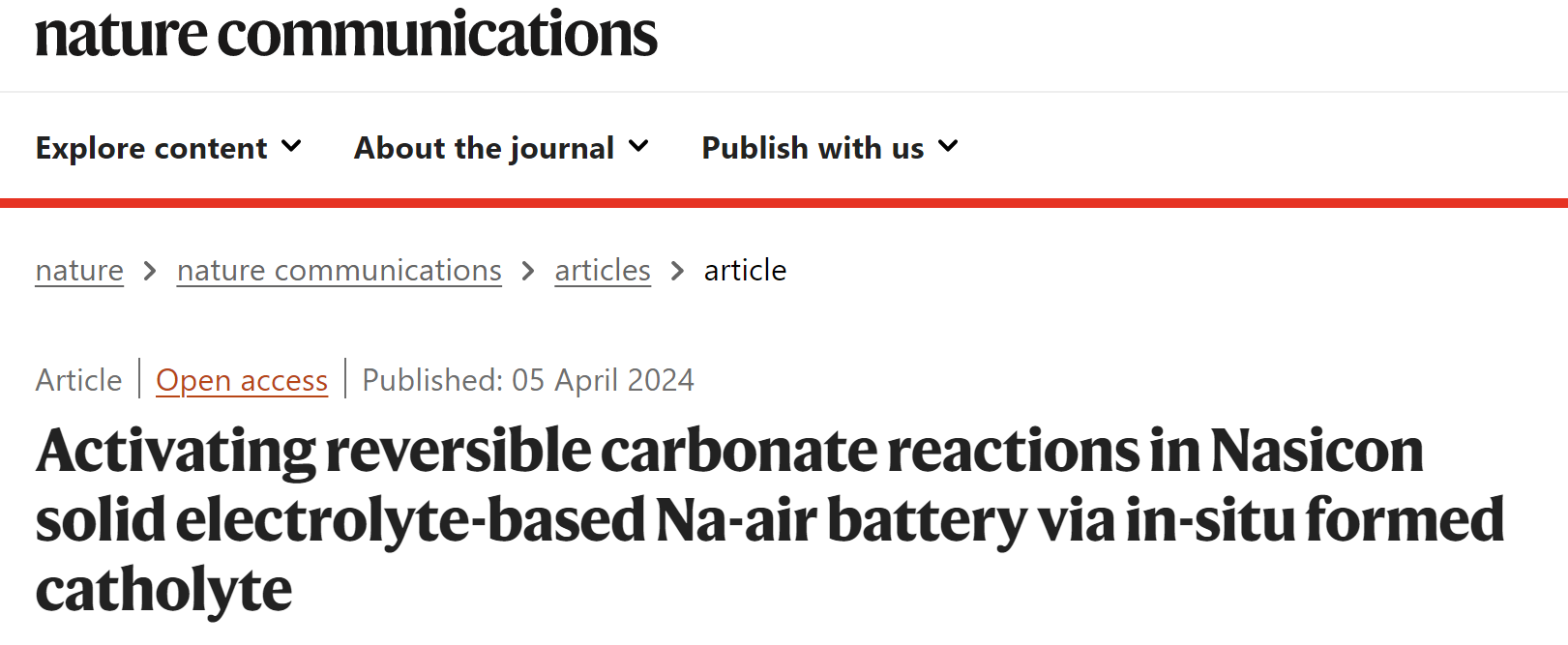Navigate to the 'articles' breadcrumb link
This screenshot has width=1568, height=645.
tap(603, 271)
